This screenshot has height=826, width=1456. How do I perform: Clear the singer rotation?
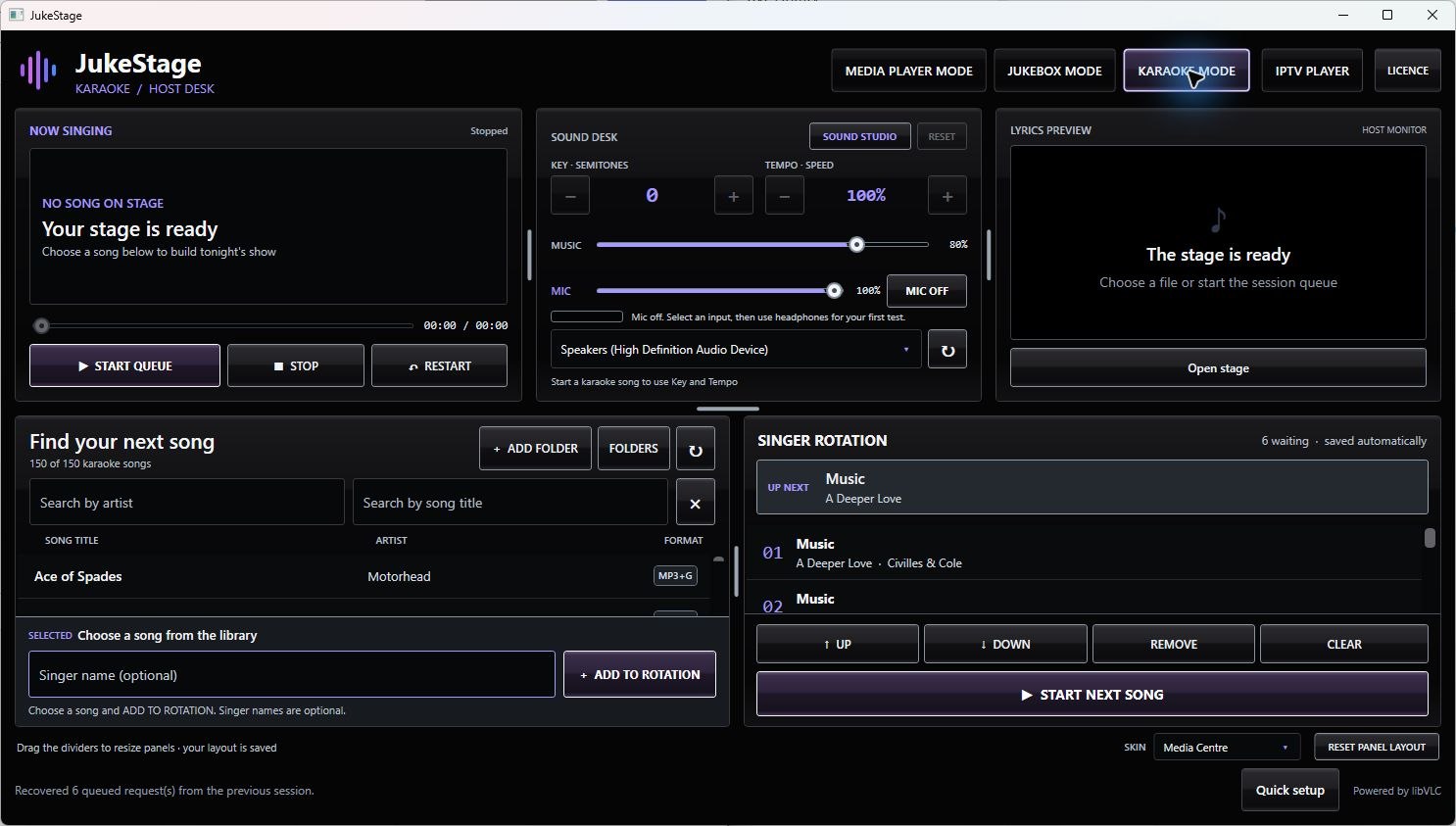point(1344,644)
